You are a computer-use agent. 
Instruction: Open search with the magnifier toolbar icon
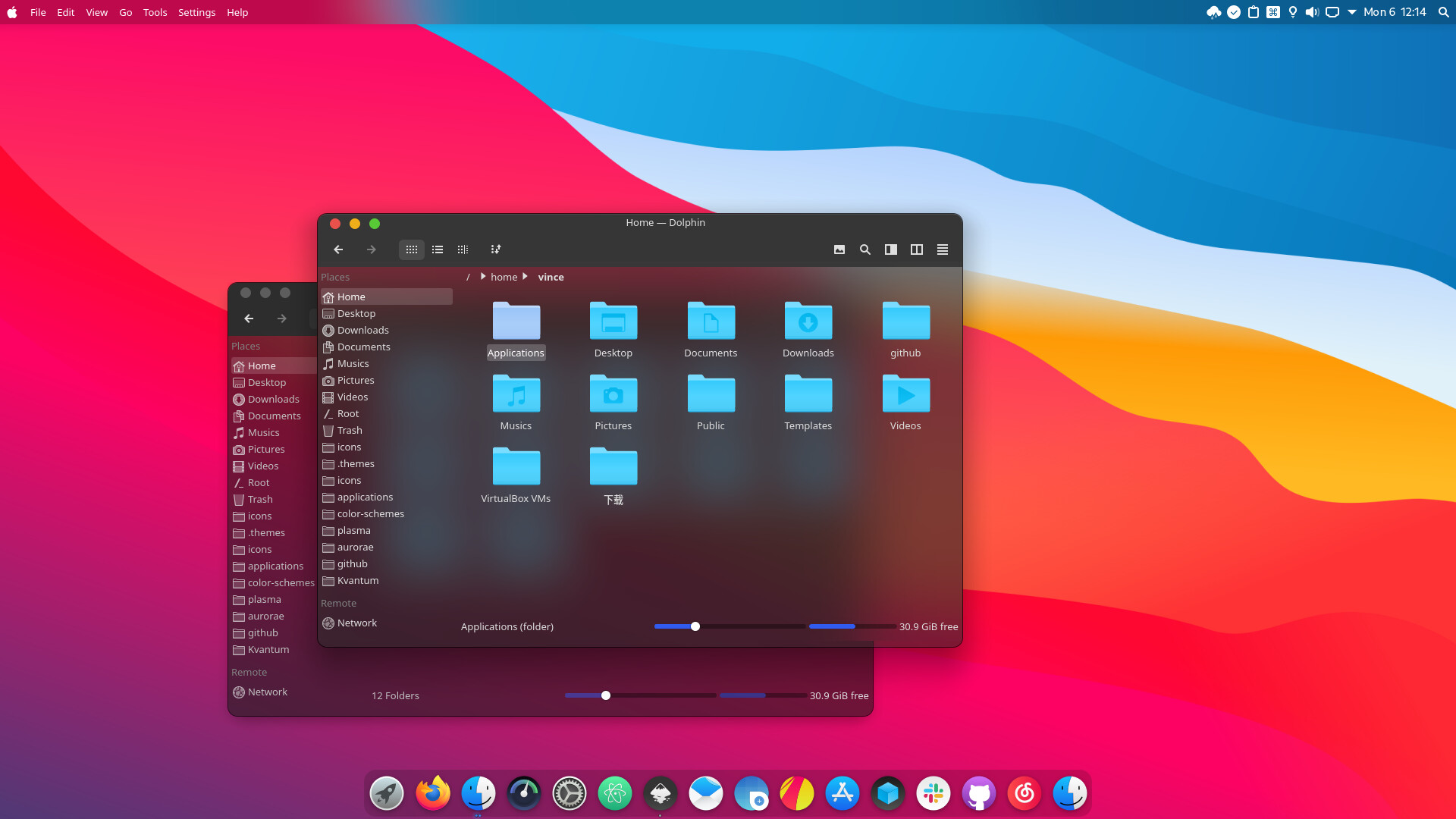point(864,249)
